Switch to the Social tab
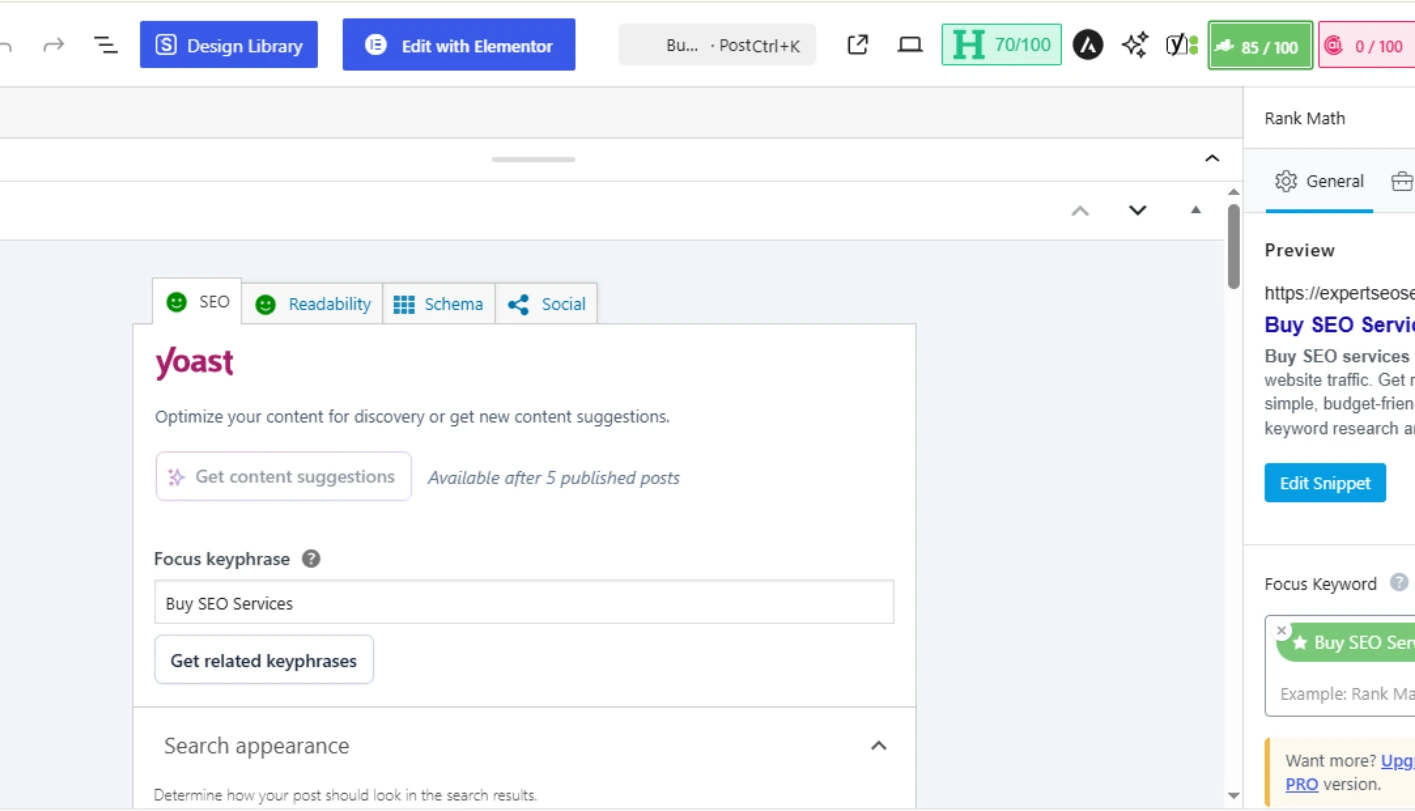 click(x=547, y=304)
